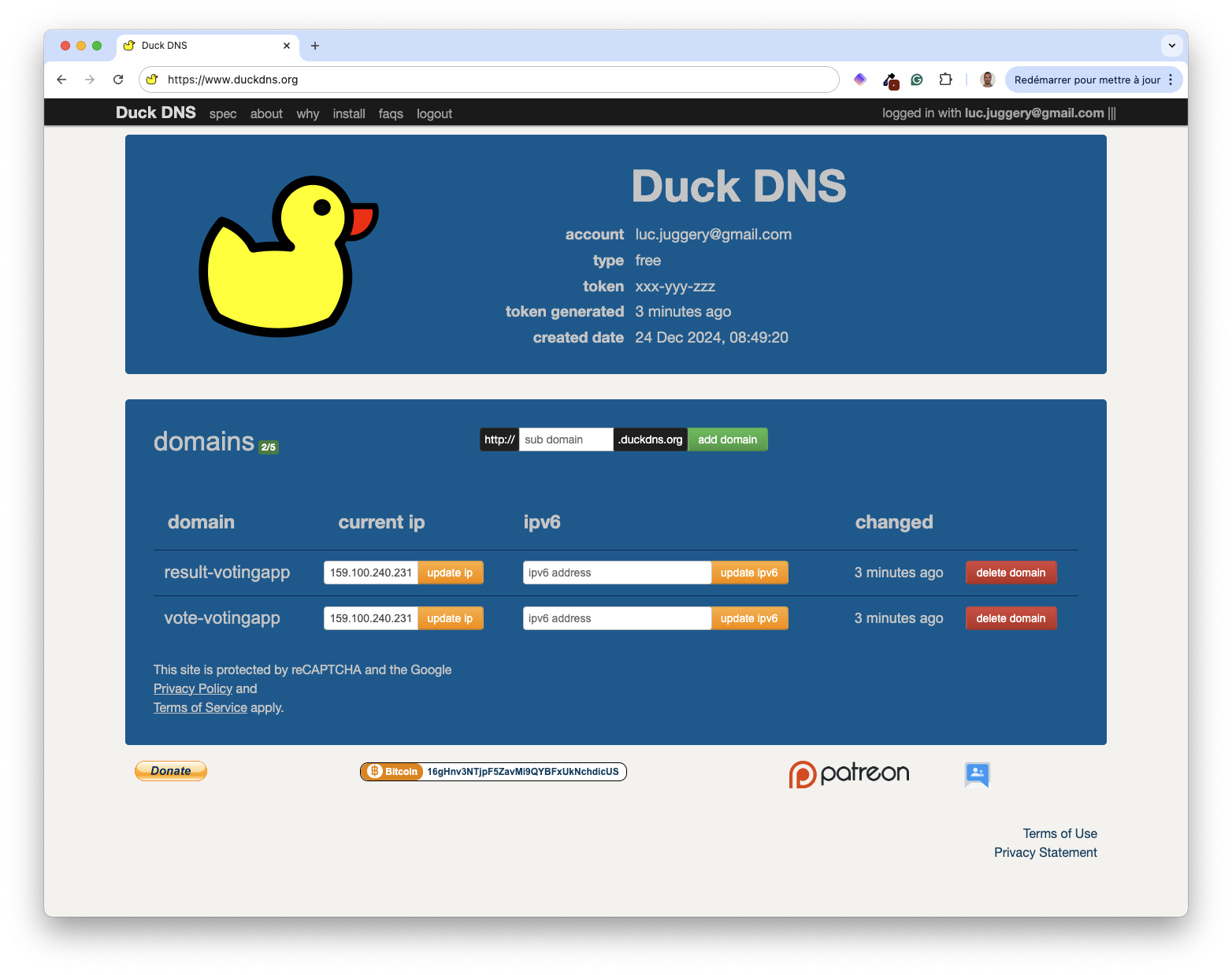1232x975 pixels.
Task: Click the sub domain input field
Action: click(566, 439)
